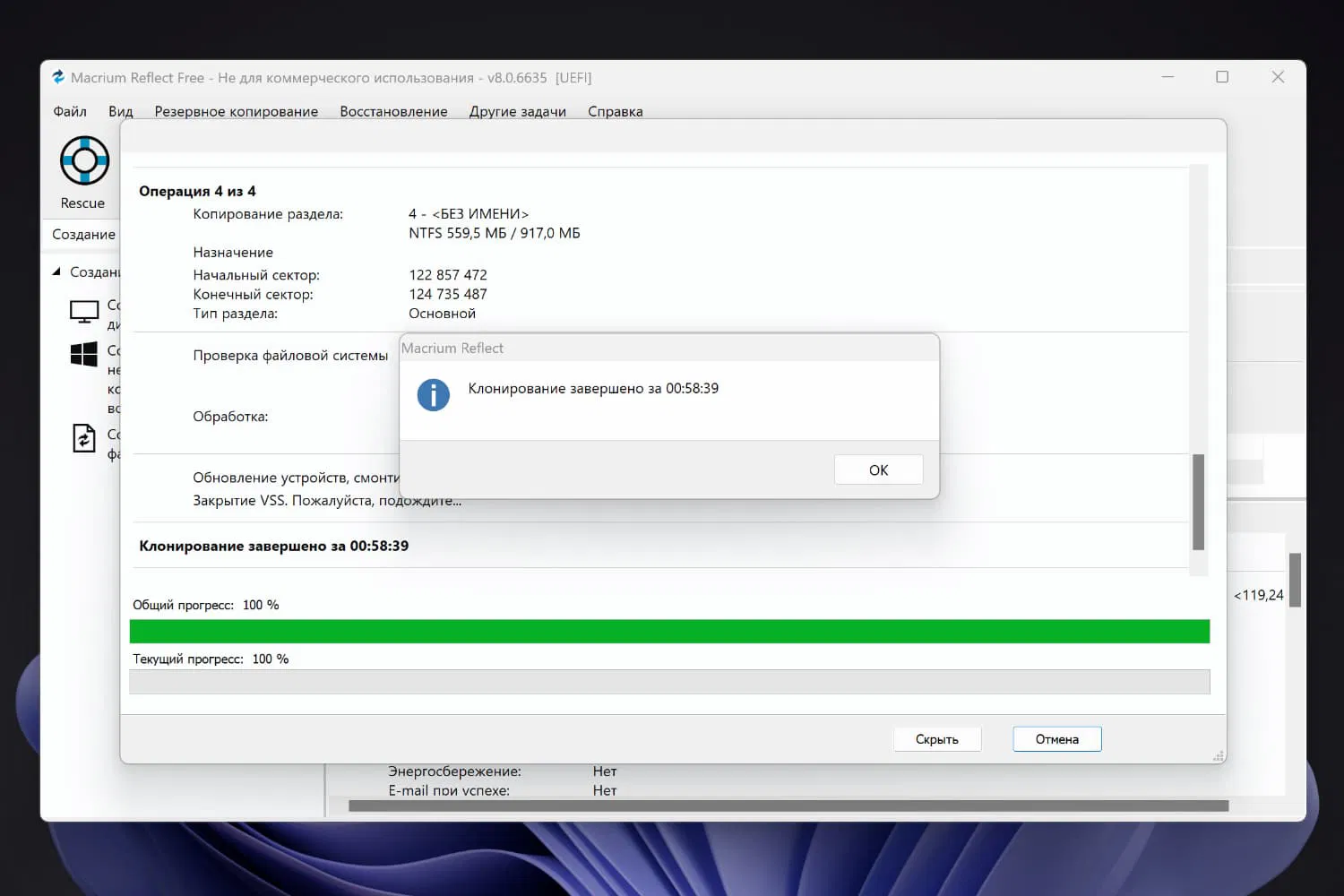Open the Другие задачи menu
The width and height of the screenshot is (1344, 896).
tap(518, 111)
